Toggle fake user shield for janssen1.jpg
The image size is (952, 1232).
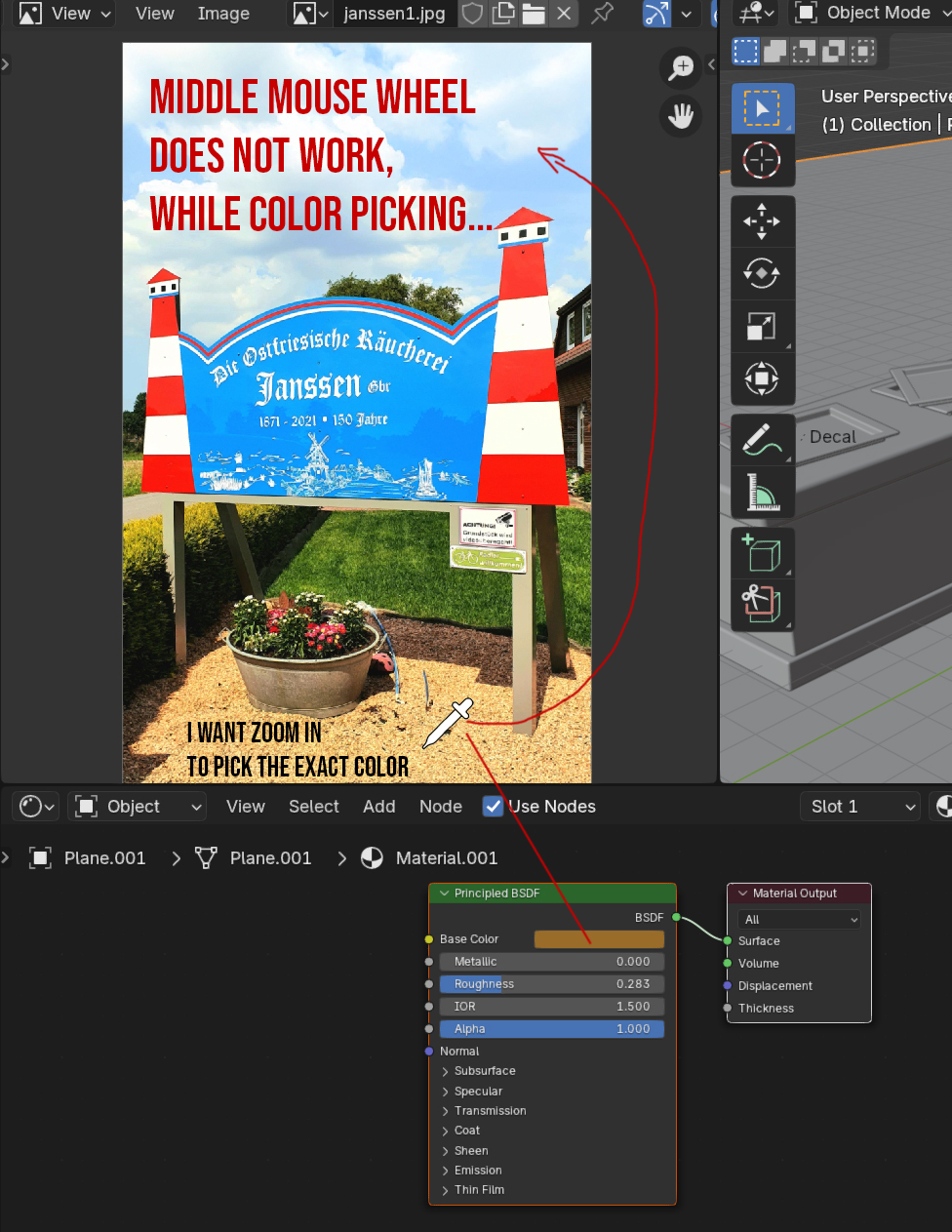pos(473,14)
